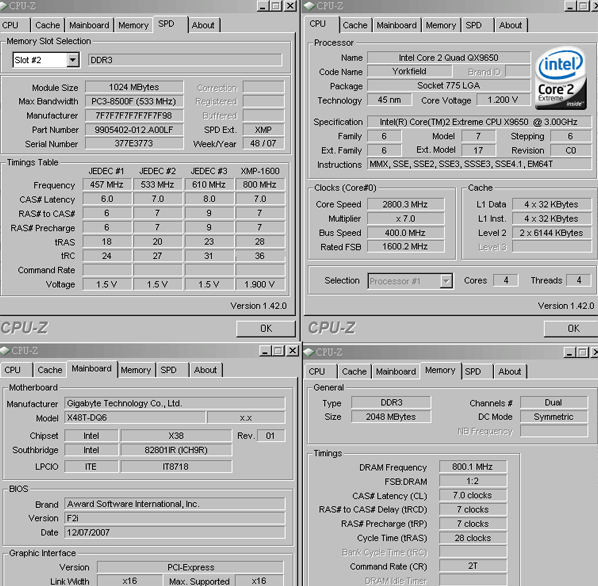The height and width of the screenshot is (586, 598).
Task: Open Memory tab in CPU processor window
Action: [441, 25]
